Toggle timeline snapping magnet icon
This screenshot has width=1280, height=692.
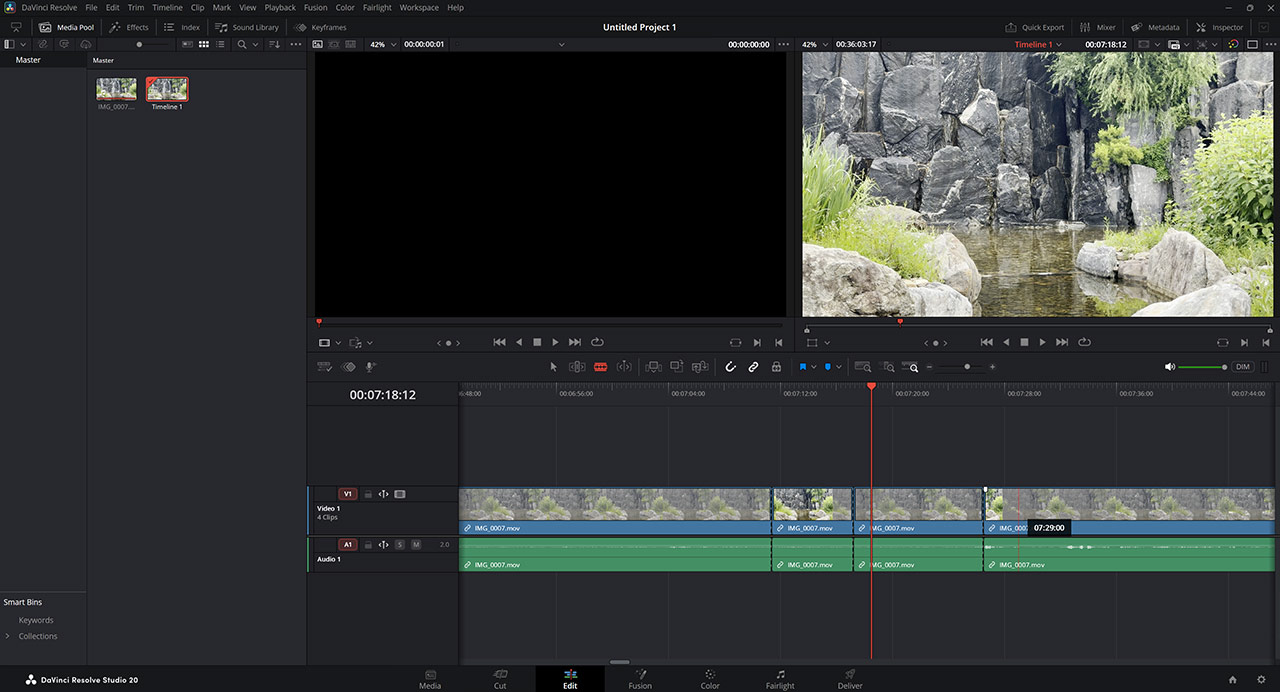730,367
